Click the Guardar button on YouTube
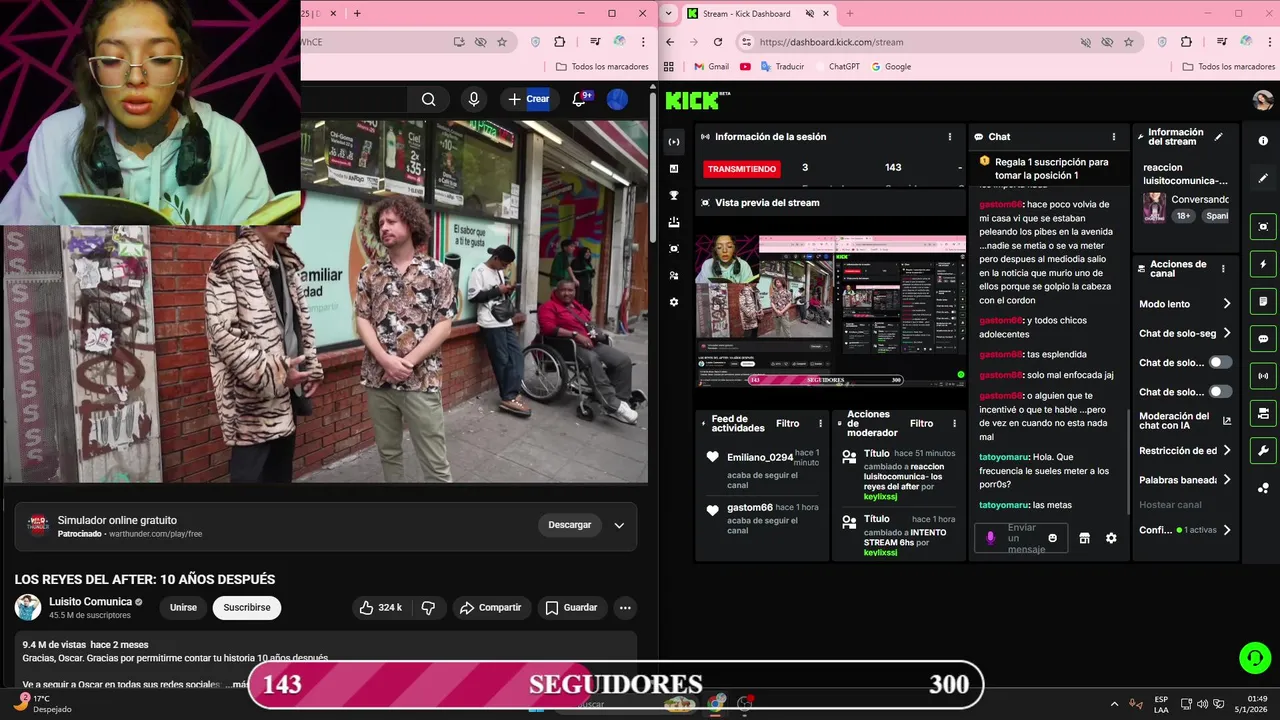This screenshot has width=1280, height=720. pyautogui.click(x=571, y=607)
